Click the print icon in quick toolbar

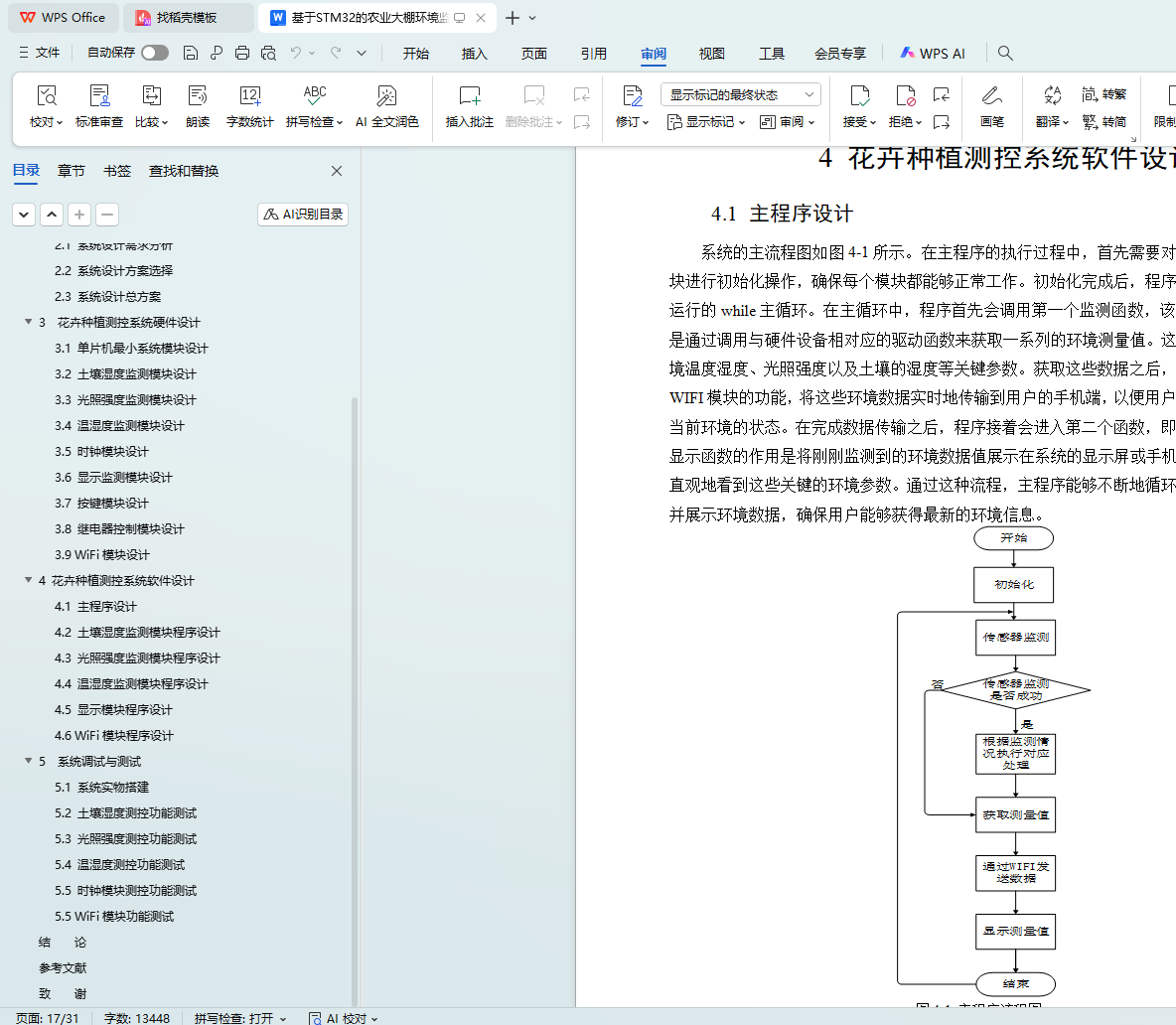tap(242, 53)
